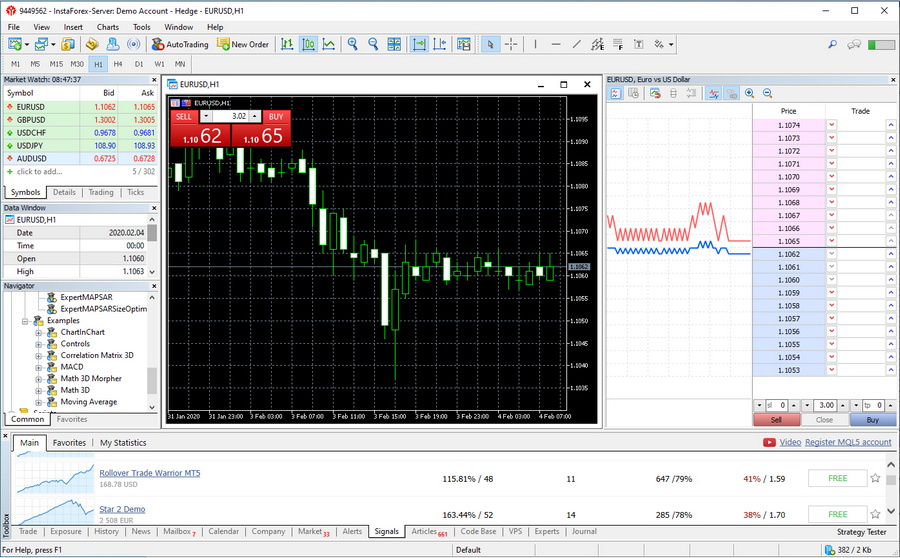This screenshot has width=900, height=558.
Task: Click the Navigator panel vertical scrollbar
Action: 152,380
